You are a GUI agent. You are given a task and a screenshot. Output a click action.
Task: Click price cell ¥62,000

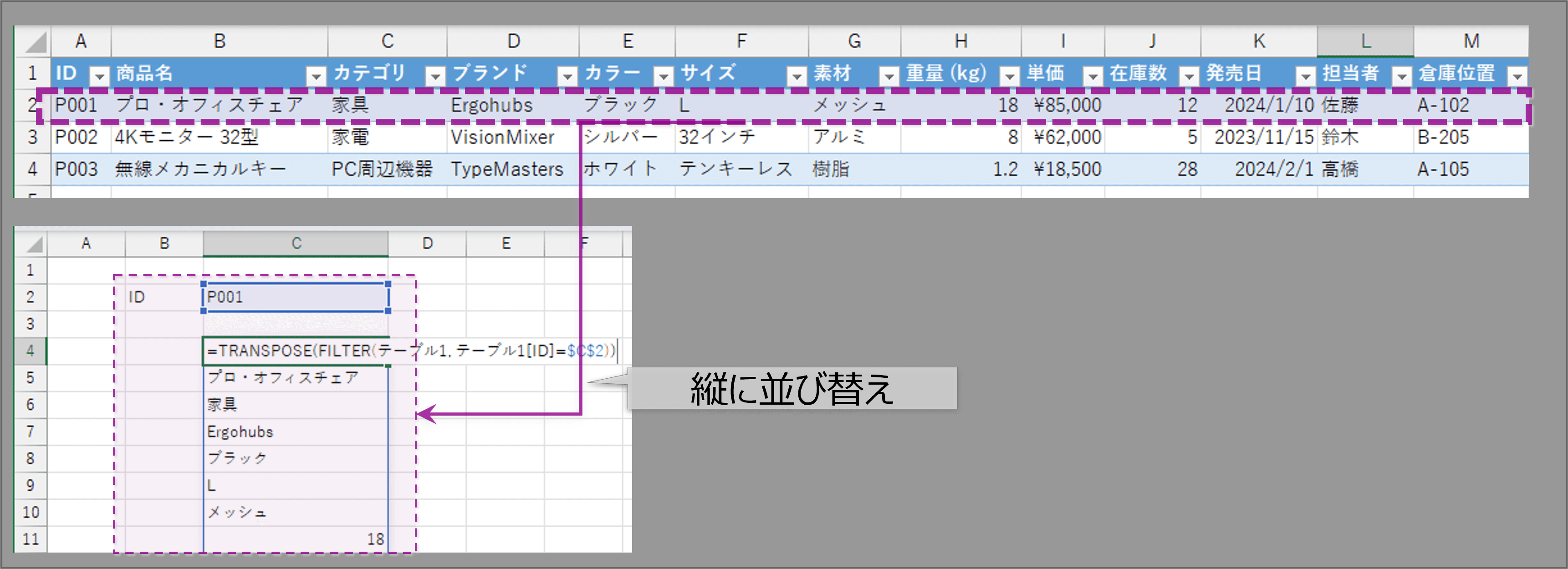coord(1063,137)
